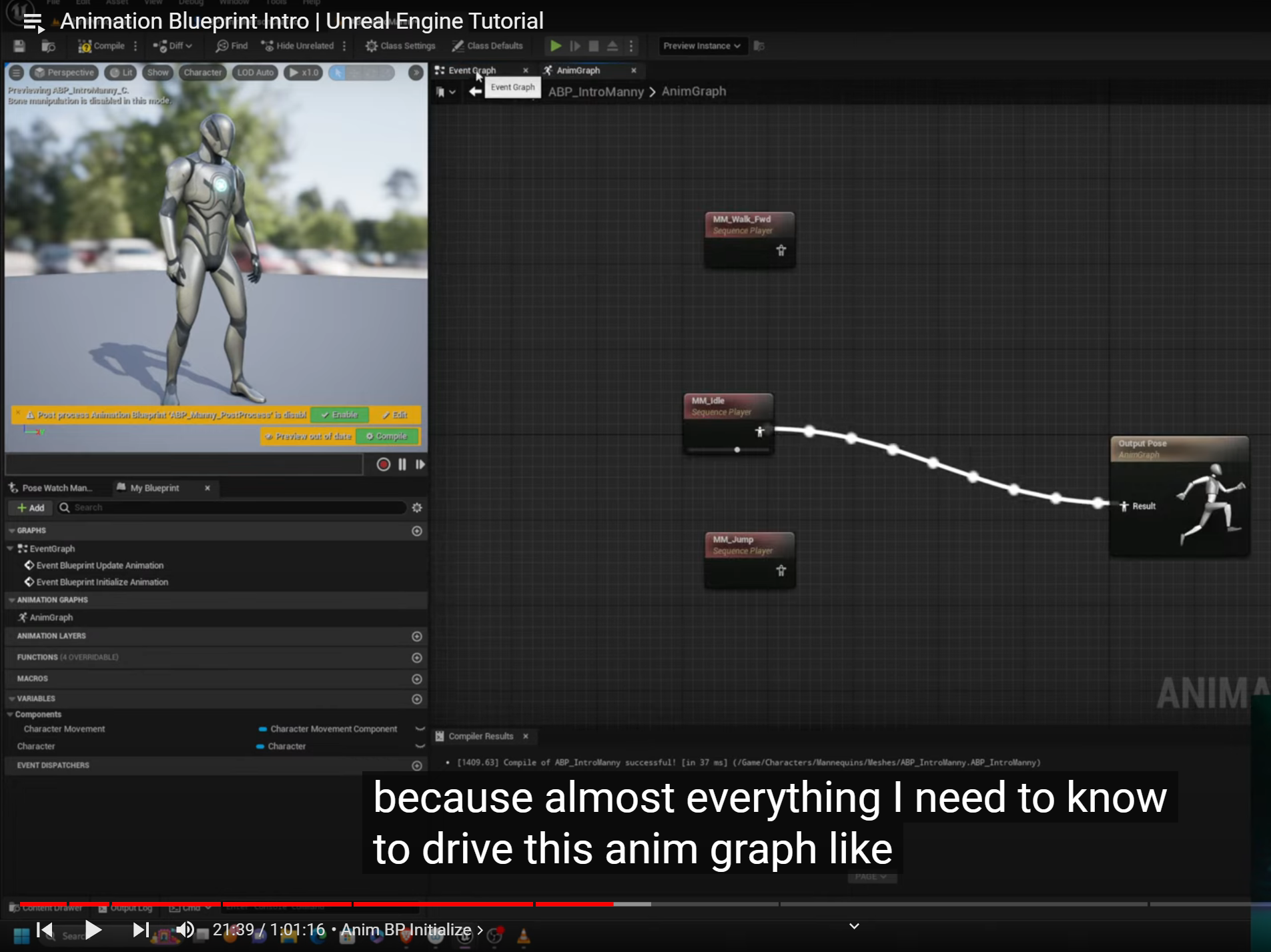Viewport: 1271px width, 952px height.
Task: Click ABP_IntroManny in the breadcrumb
Action: [596, 92]
